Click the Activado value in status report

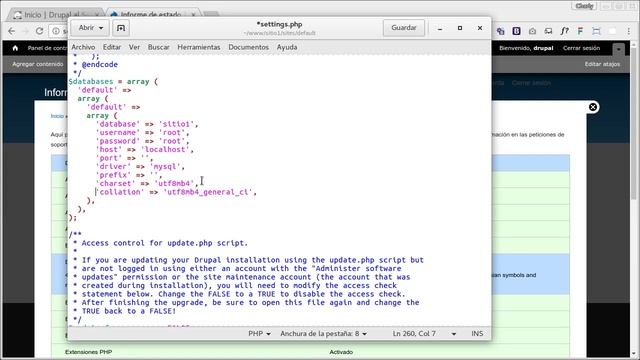tap(341, 352)
